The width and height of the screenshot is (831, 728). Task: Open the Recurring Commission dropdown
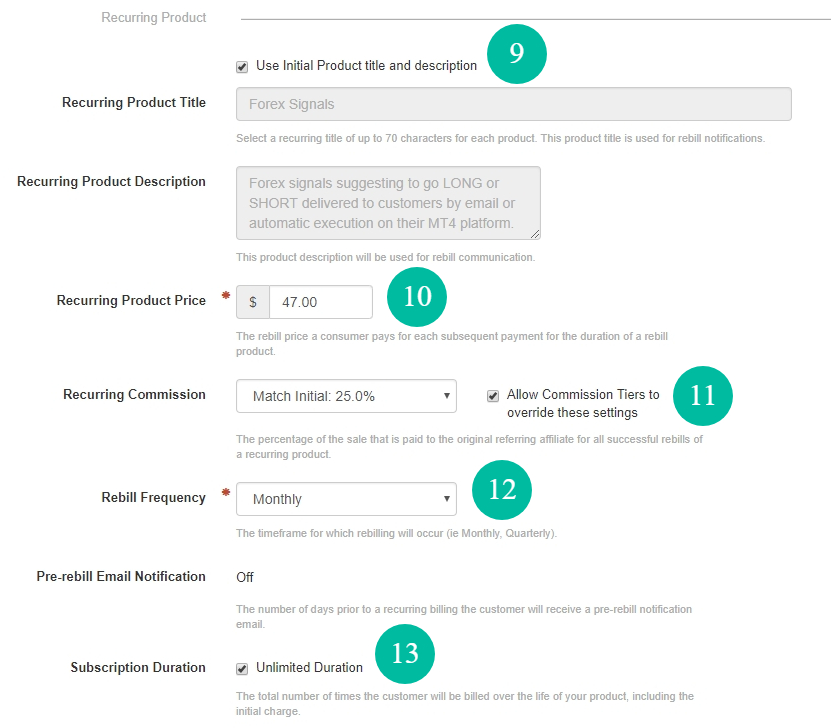point(346,396)
